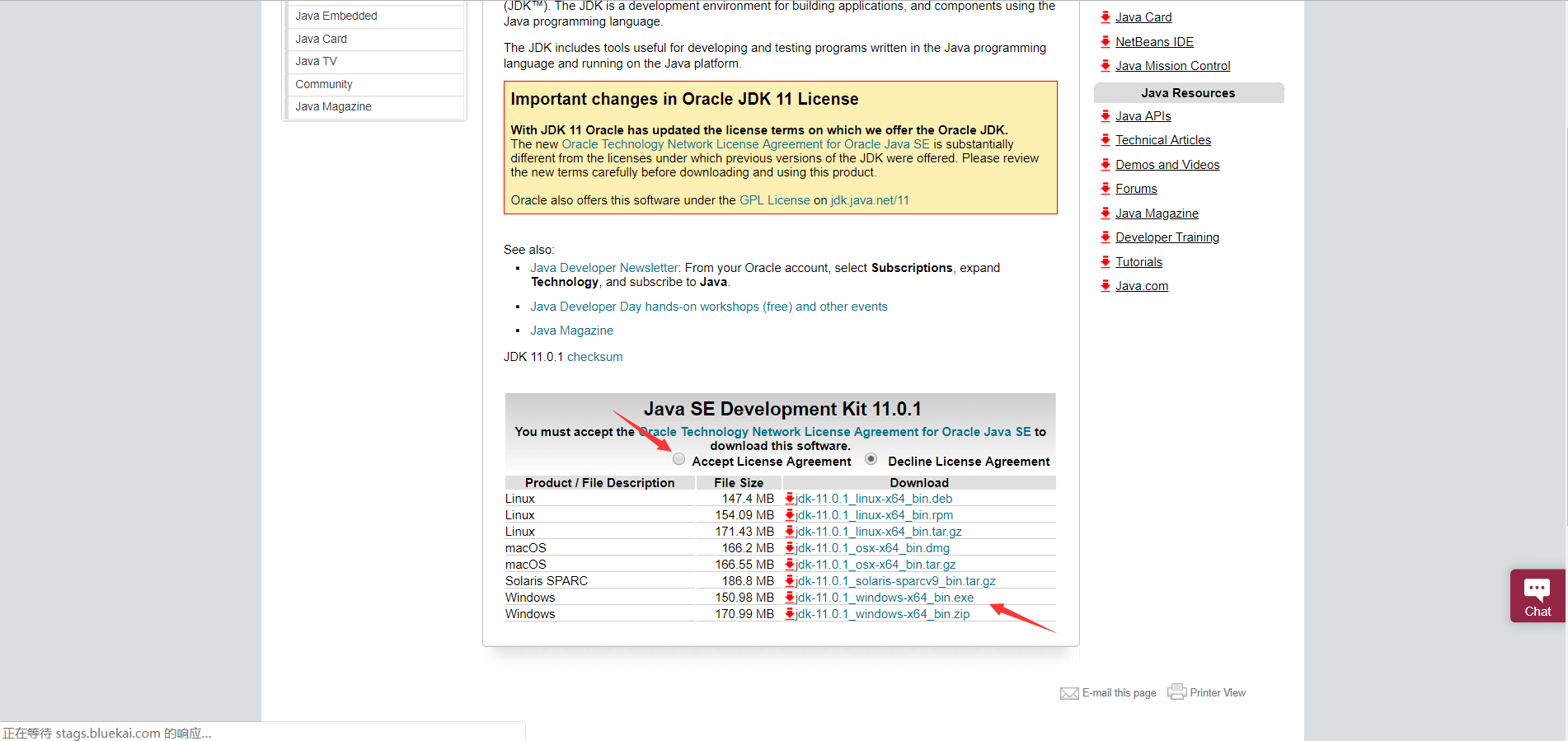Open Oracle Technology Network License Agreement in yellow box
The image size is (1568, 741).
point(745,144)
